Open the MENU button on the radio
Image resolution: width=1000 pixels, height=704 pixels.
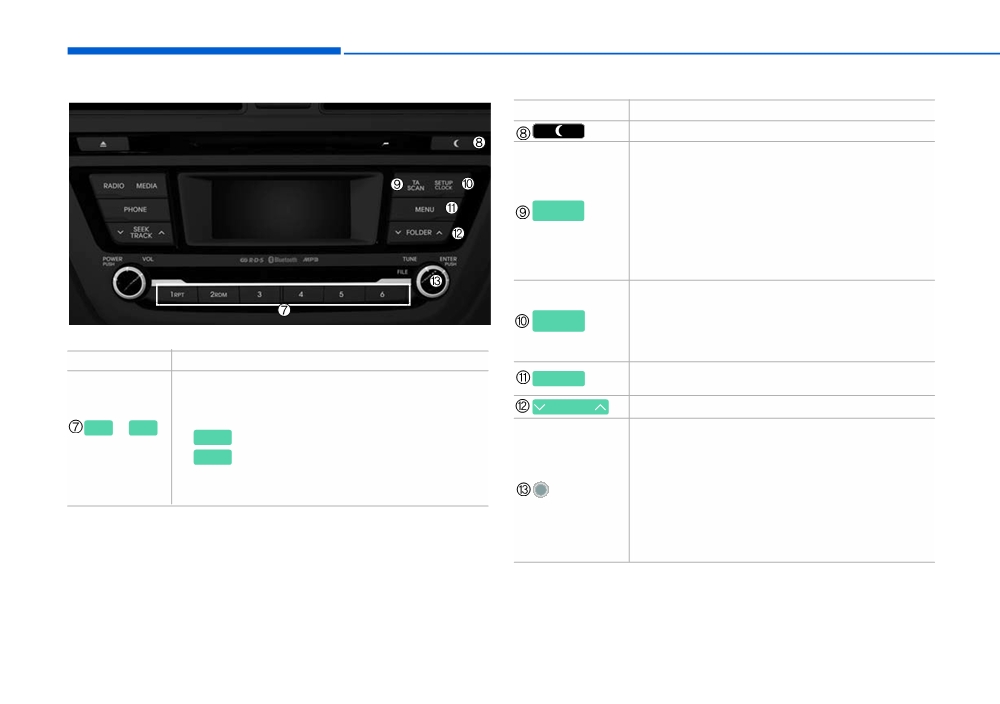pyautogui.click(x=424, y=209)
